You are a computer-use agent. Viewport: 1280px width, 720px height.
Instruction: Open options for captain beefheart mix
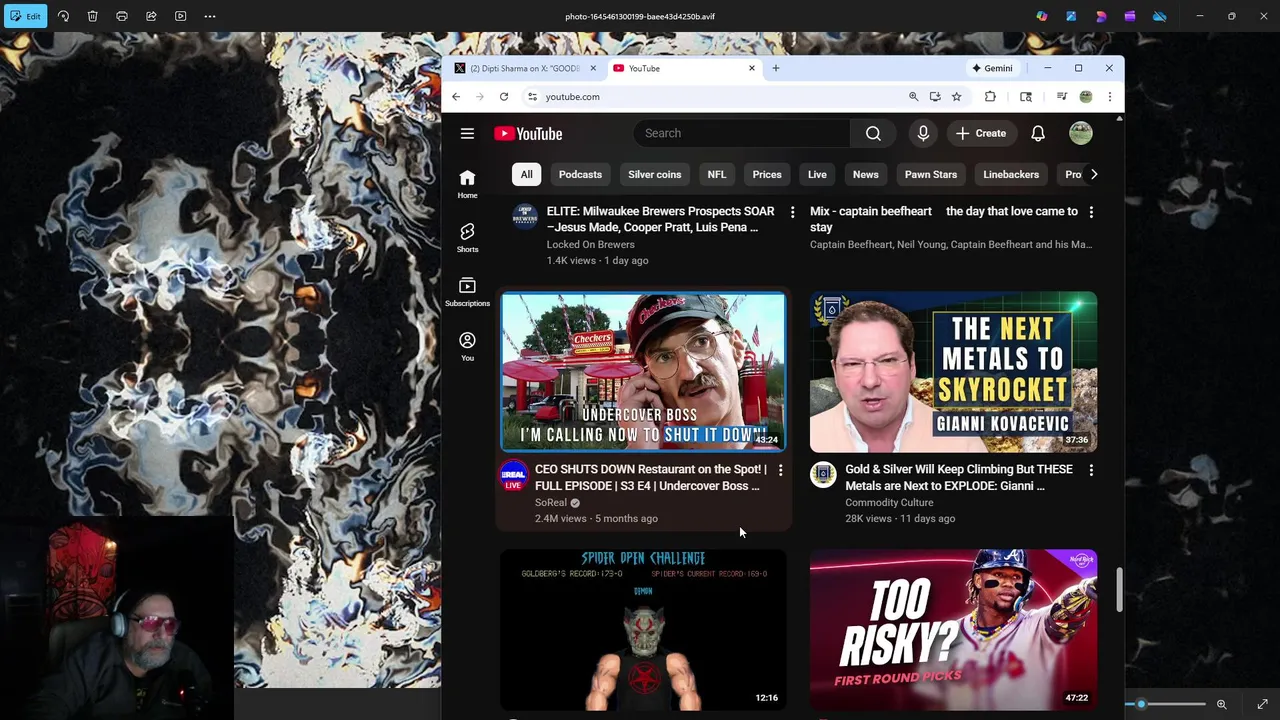pos(1091,212)
